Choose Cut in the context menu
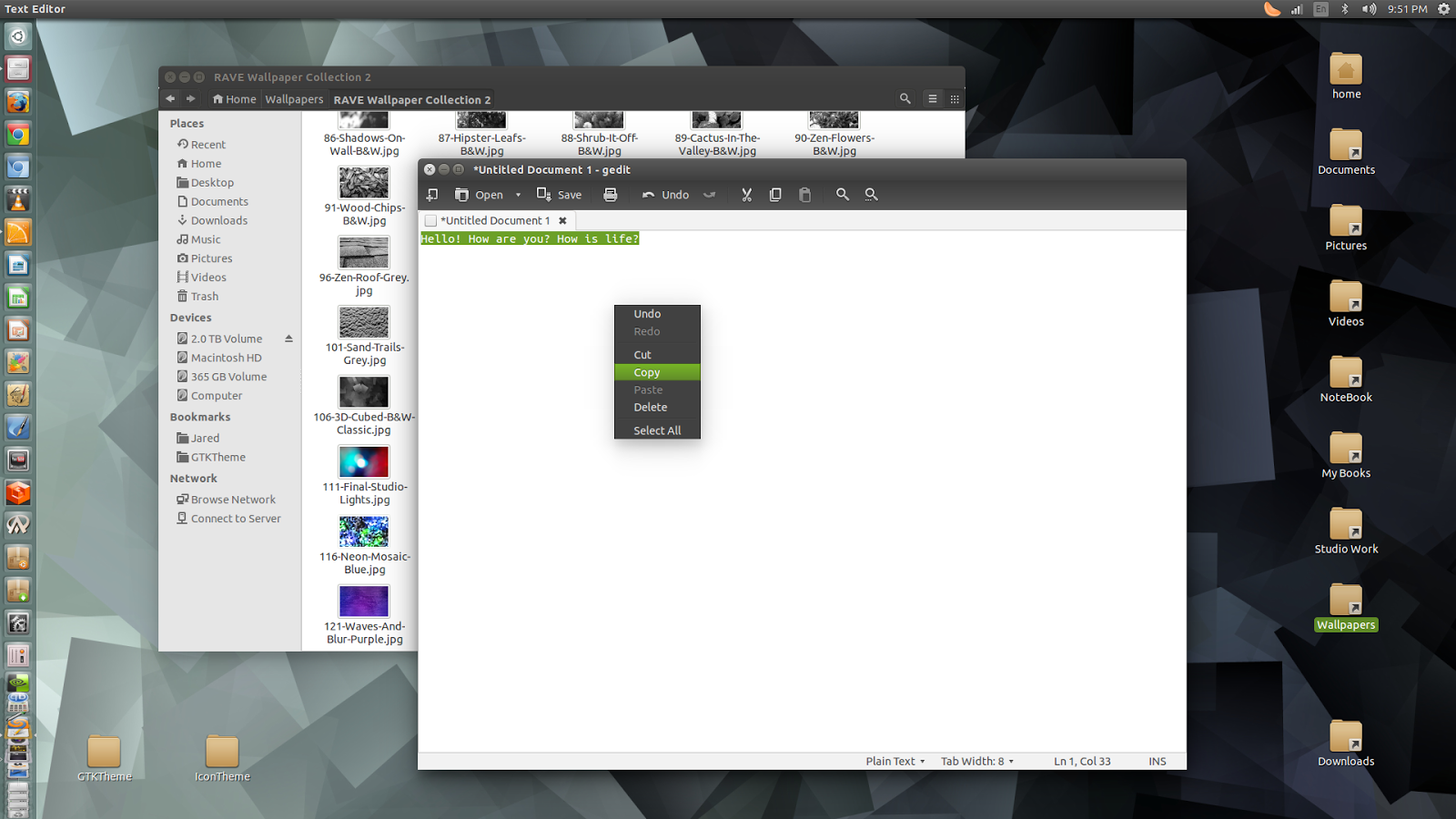Screen dimensions: 1456x819 click(657, 355)
